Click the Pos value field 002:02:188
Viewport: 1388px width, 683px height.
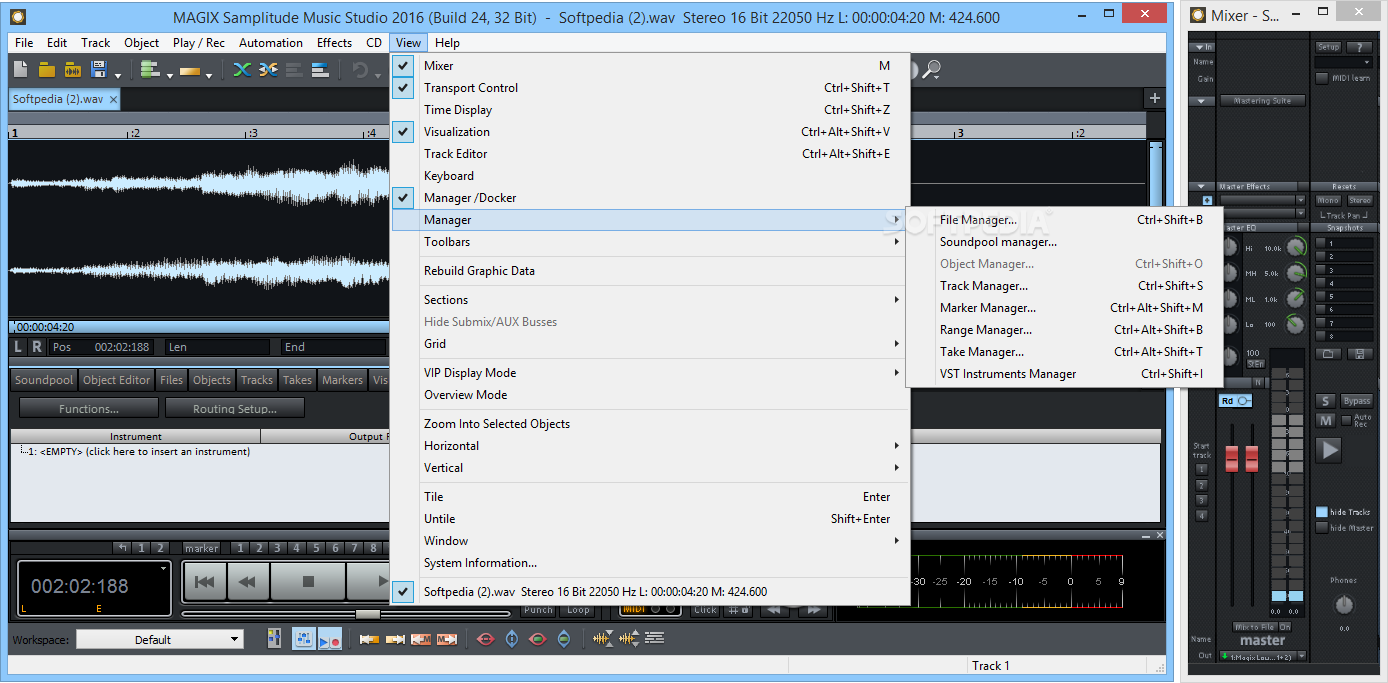point(122,347)
